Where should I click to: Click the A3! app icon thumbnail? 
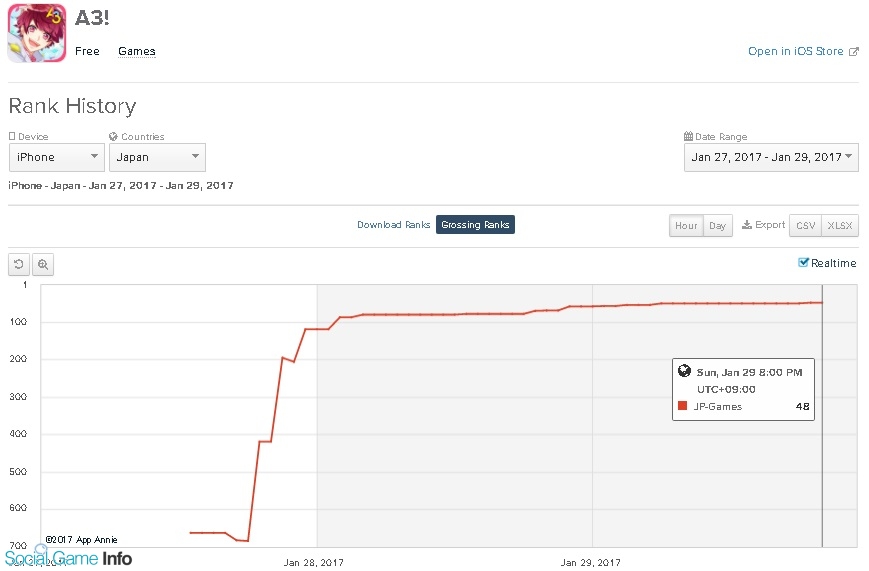pyautogui.click(x=37, y=33)
